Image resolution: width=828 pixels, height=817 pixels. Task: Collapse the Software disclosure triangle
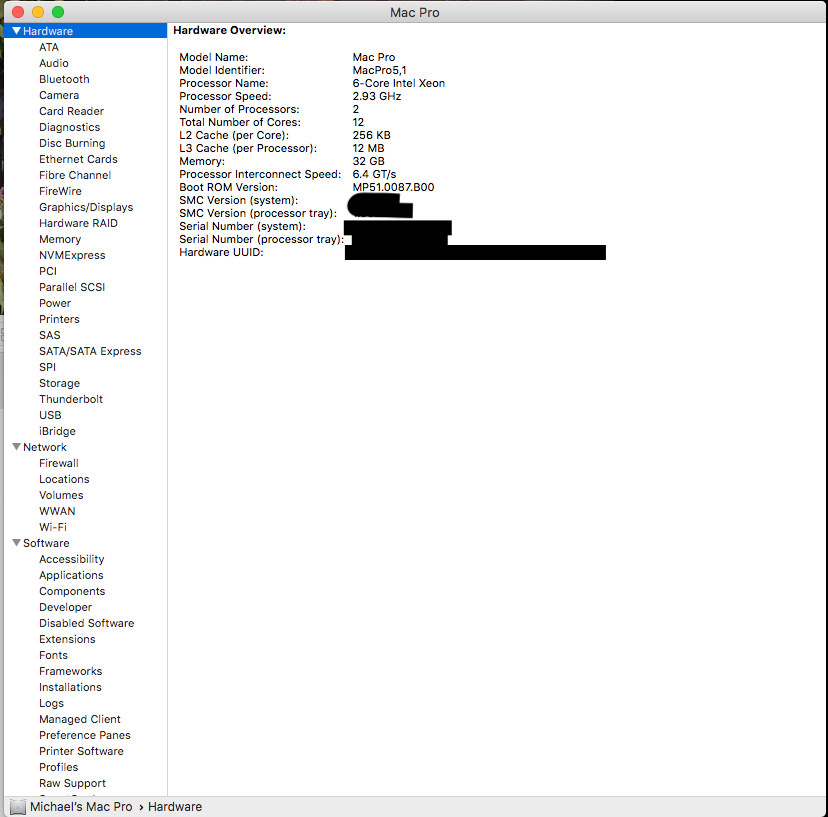[16, 543]
